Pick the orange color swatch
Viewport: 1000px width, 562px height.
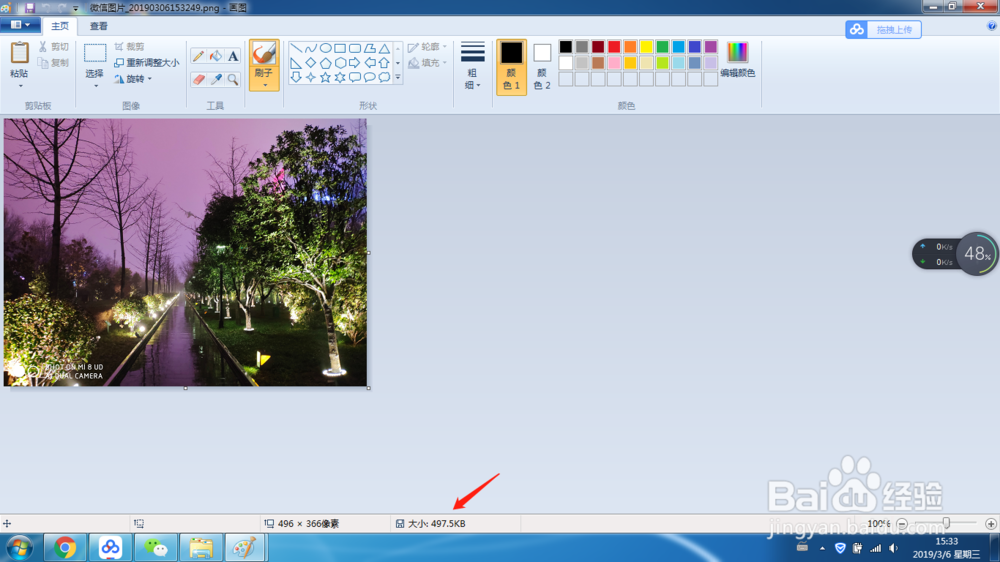point(630,47)
